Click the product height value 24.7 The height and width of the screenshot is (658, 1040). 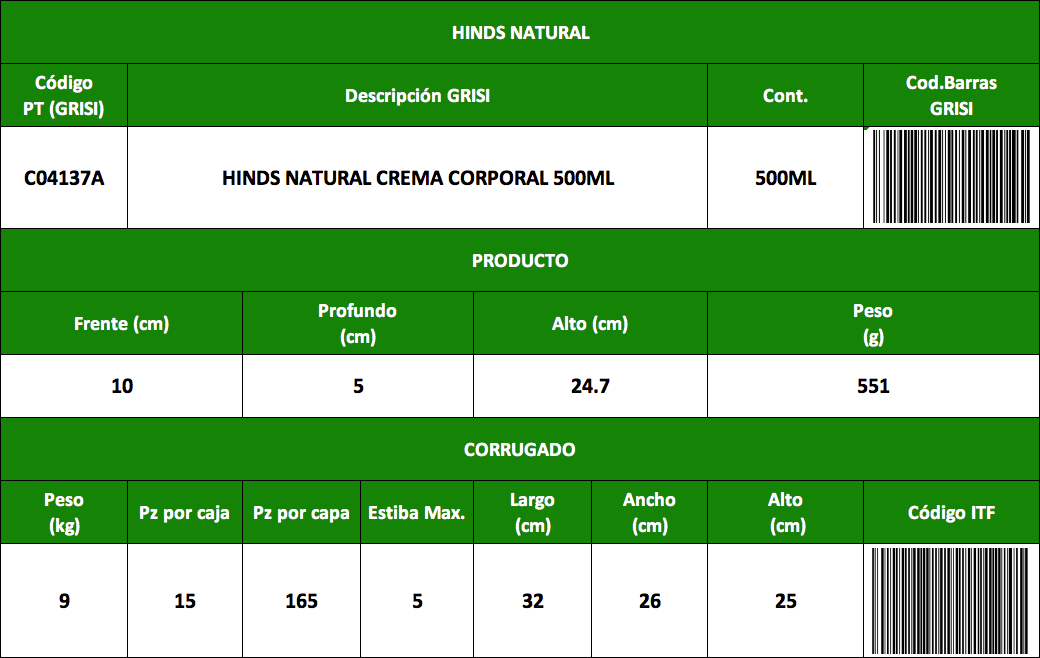click(x=590, y=386)
